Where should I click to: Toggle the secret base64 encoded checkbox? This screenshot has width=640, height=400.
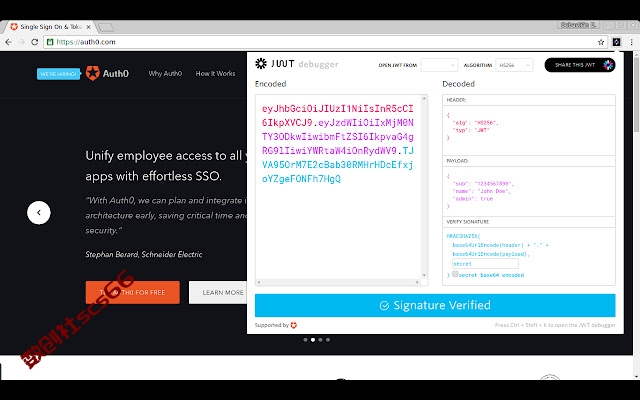point(455,274)
